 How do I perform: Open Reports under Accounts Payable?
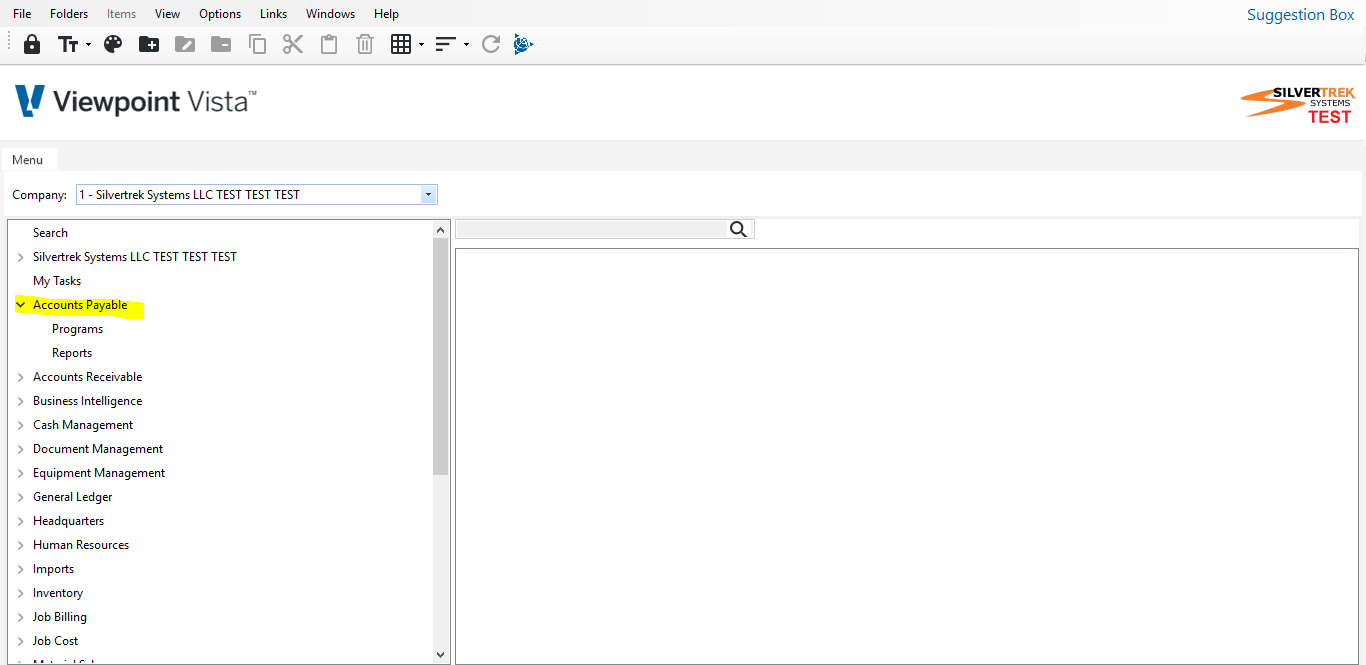(x=72, y=353)
